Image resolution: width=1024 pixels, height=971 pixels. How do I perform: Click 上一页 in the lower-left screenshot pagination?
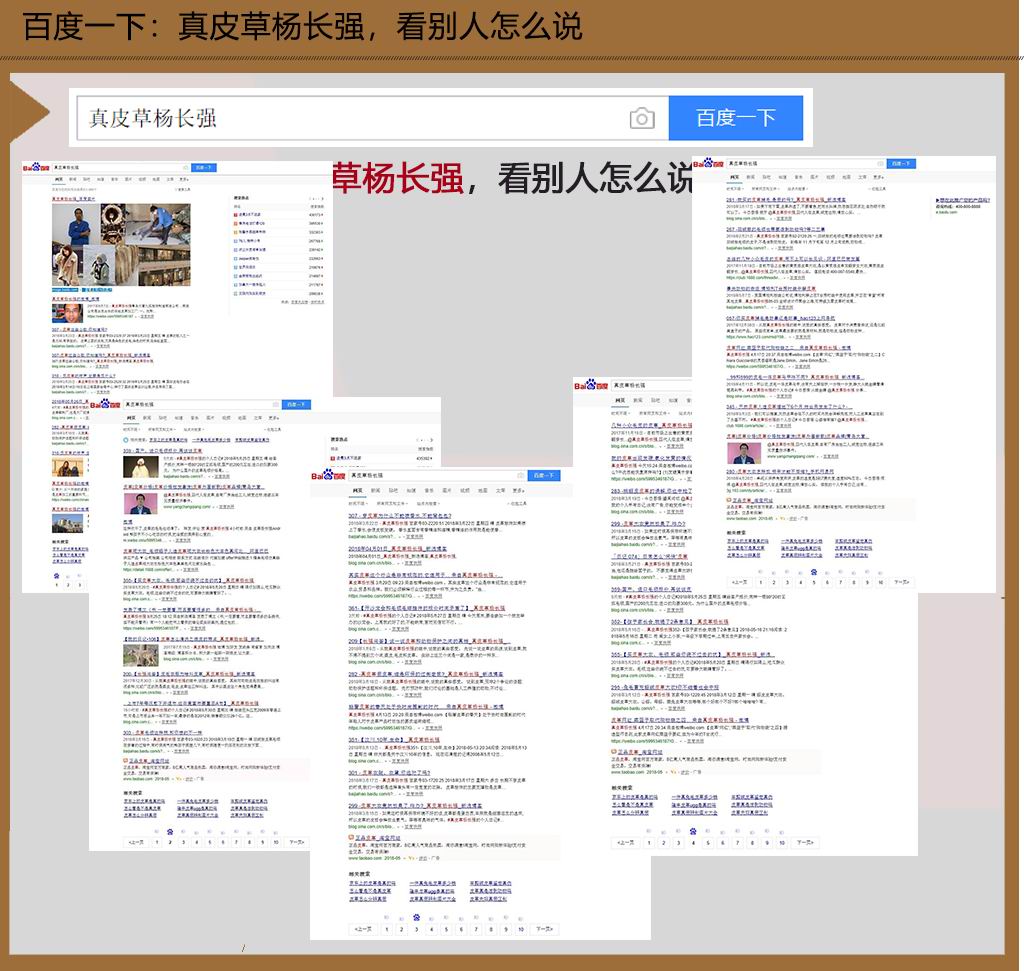pos(136,842)
